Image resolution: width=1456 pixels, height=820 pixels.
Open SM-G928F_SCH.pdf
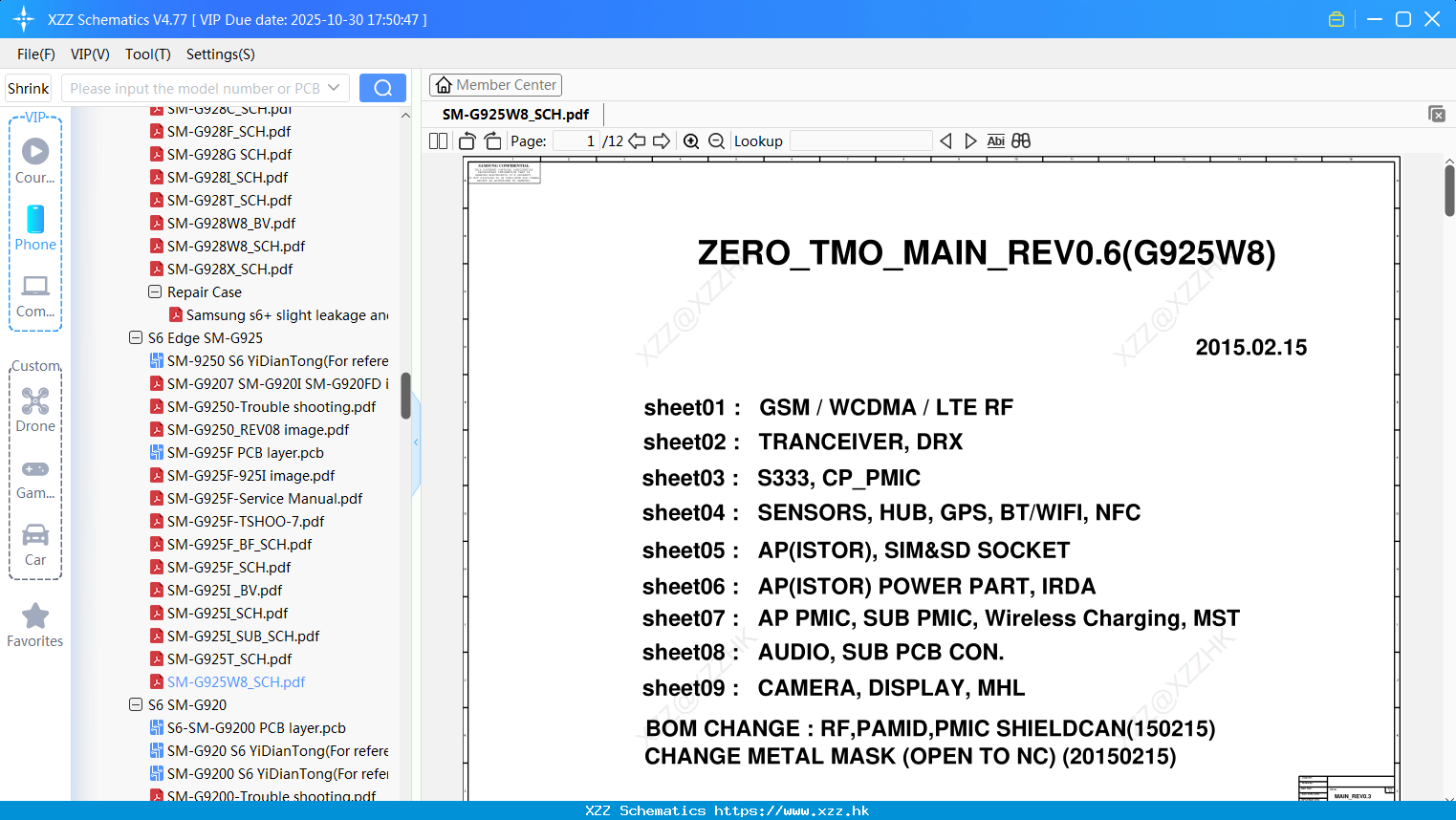[x=229, y=131]
